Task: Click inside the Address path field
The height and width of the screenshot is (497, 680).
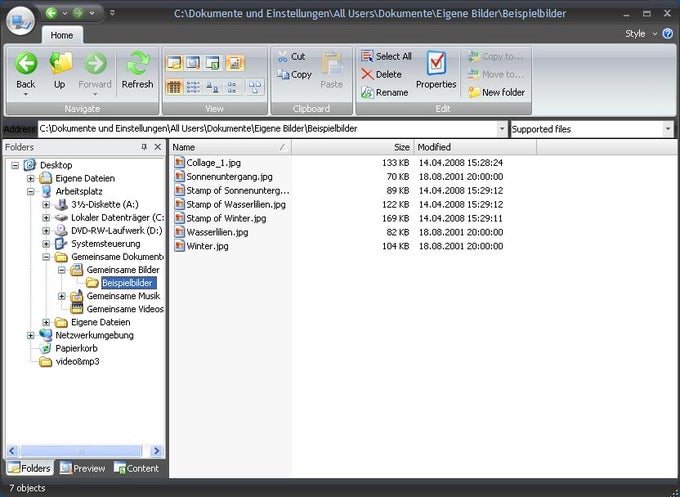Action: coord(267,129)
